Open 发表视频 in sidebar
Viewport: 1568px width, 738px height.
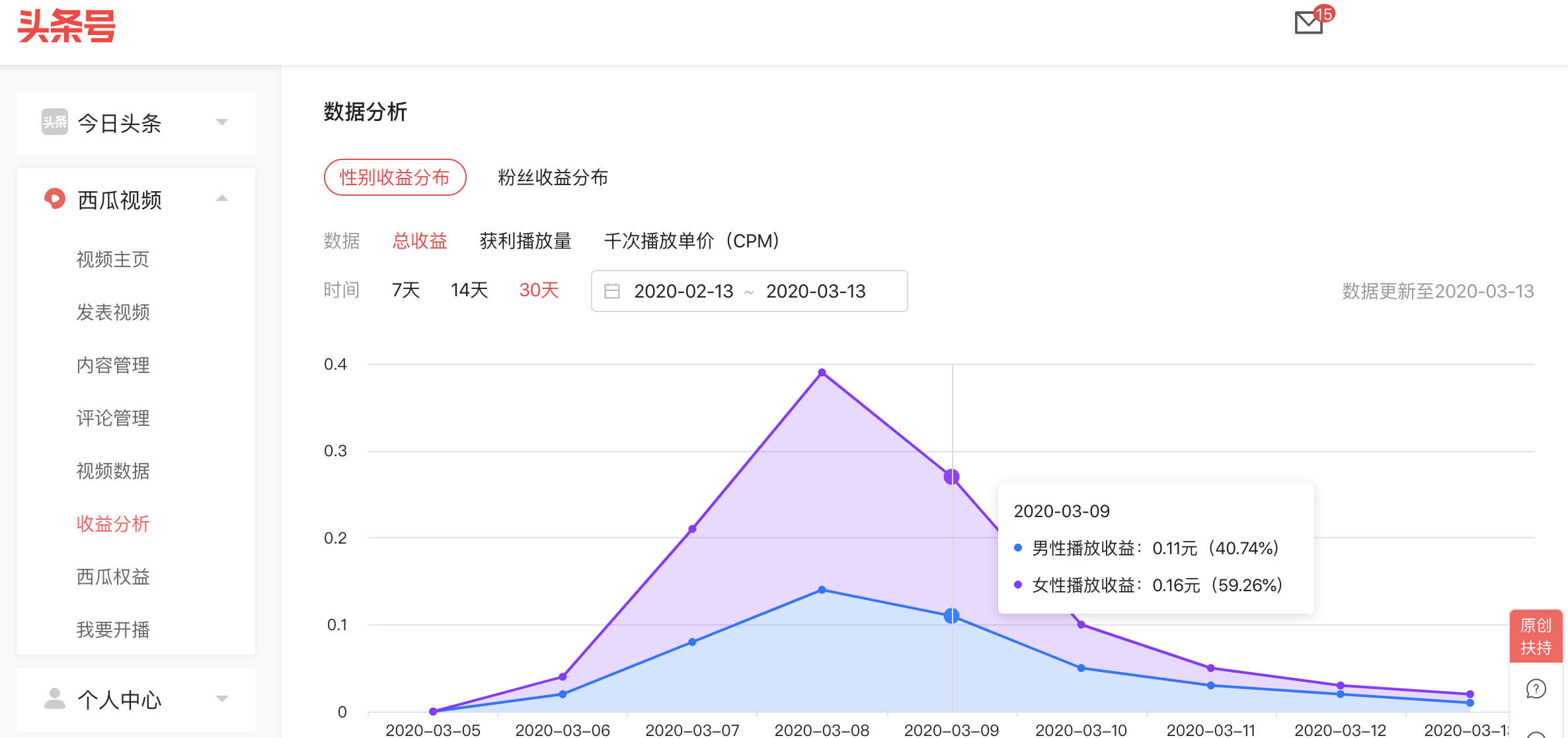click(113, 312)
